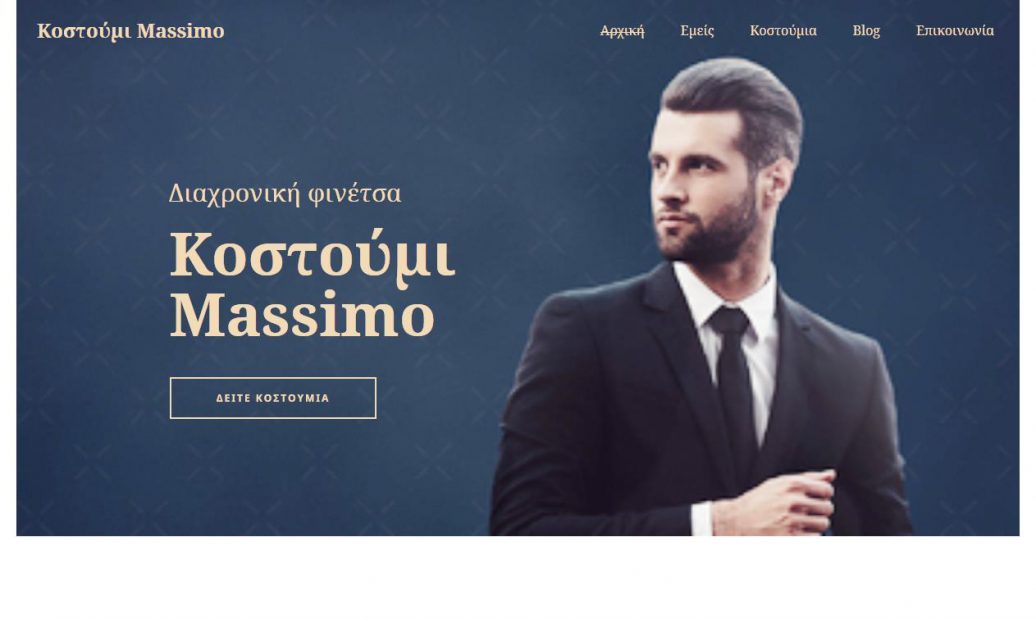Image resolution: width=1036 pixels, height=619 pixels.
Task: Click the ΔΕΙΤΕ ΚΟΣΤΟΥΜΙΑ button
Action: (273, 398)
